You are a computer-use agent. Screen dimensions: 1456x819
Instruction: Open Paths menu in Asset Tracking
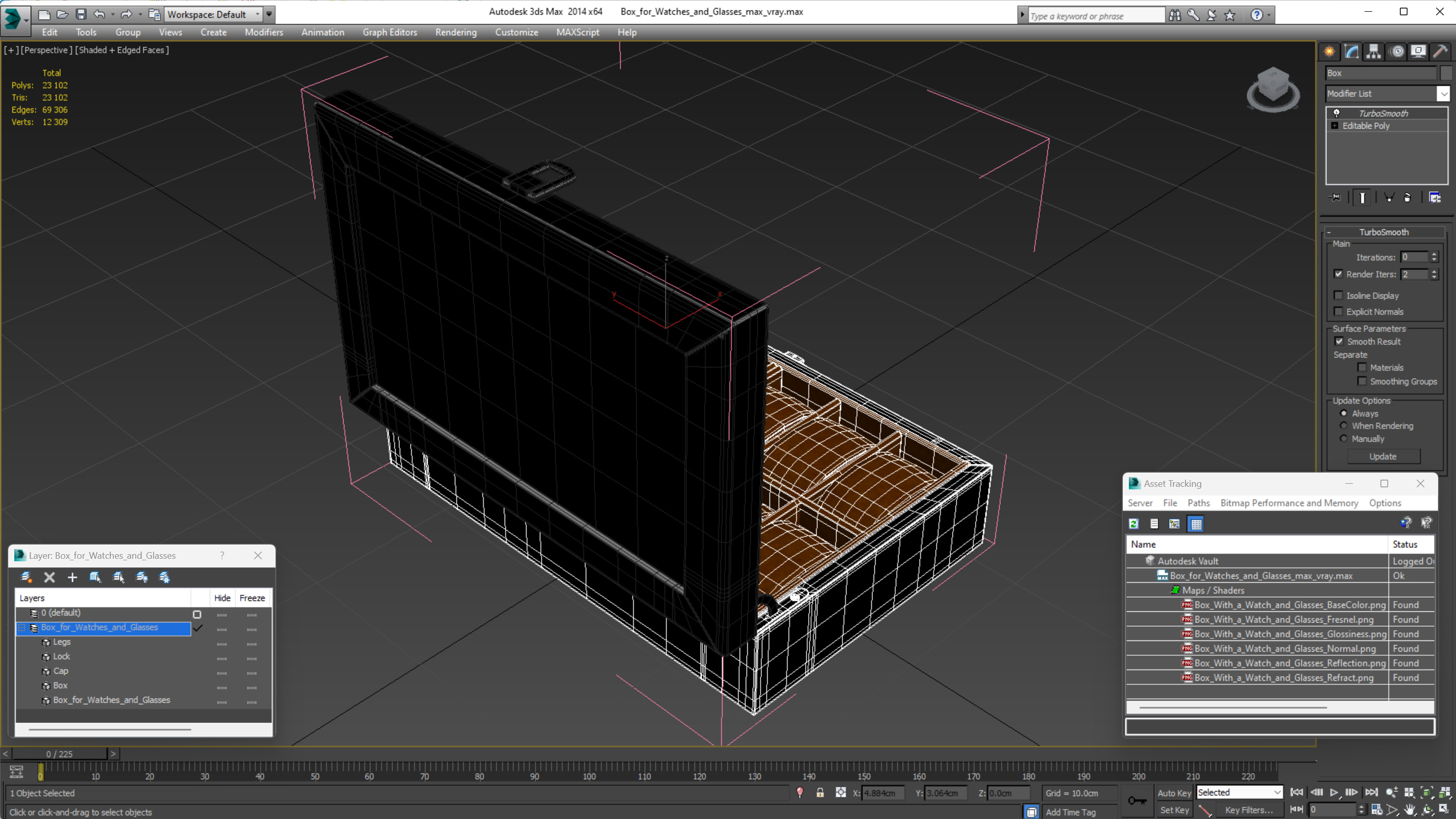1198,503
